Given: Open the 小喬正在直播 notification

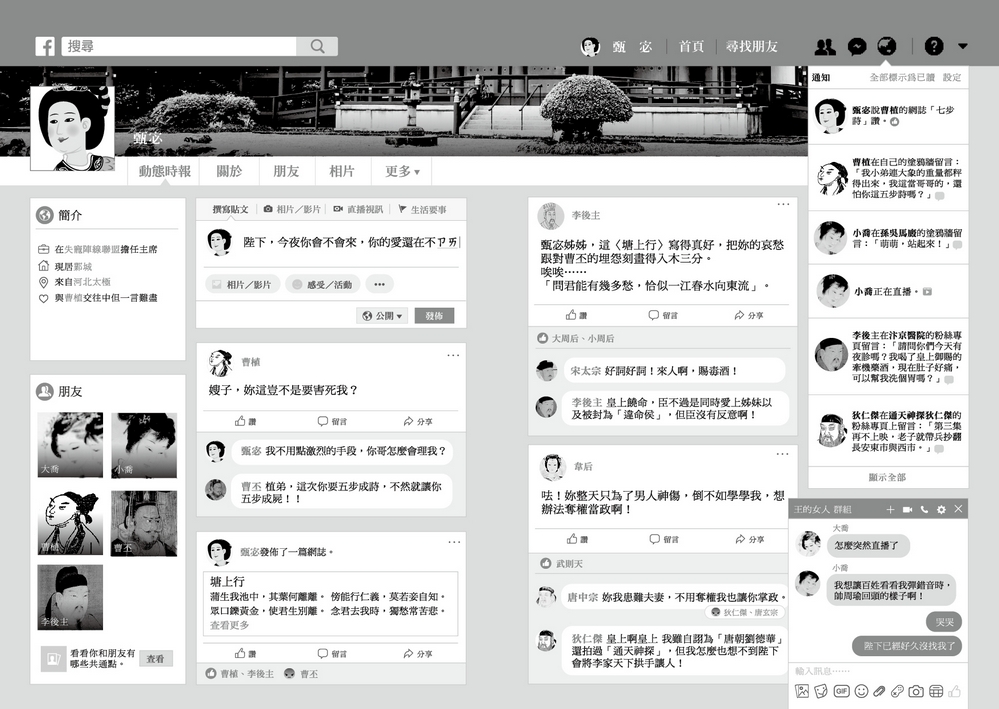Looking at the screenshot, I should (x=888, y=292).
